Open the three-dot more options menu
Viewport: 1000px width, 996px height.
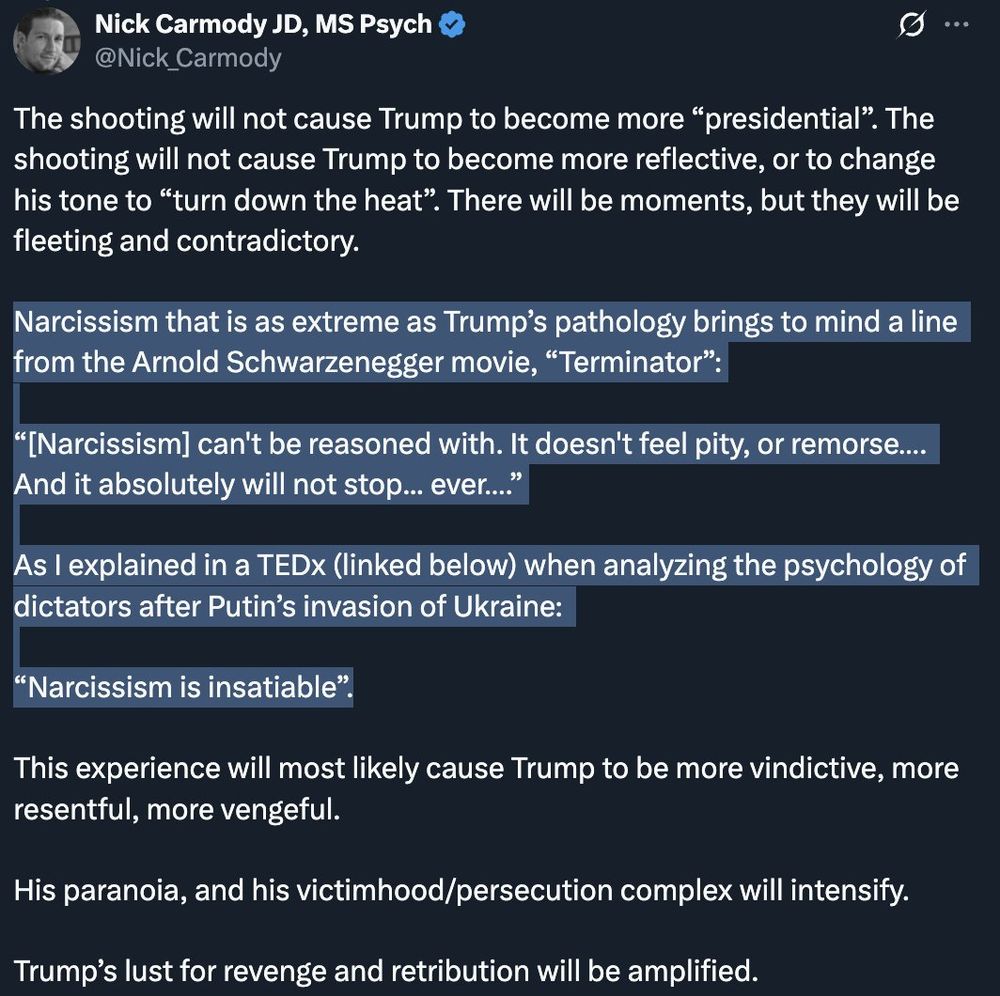point(957,25)
